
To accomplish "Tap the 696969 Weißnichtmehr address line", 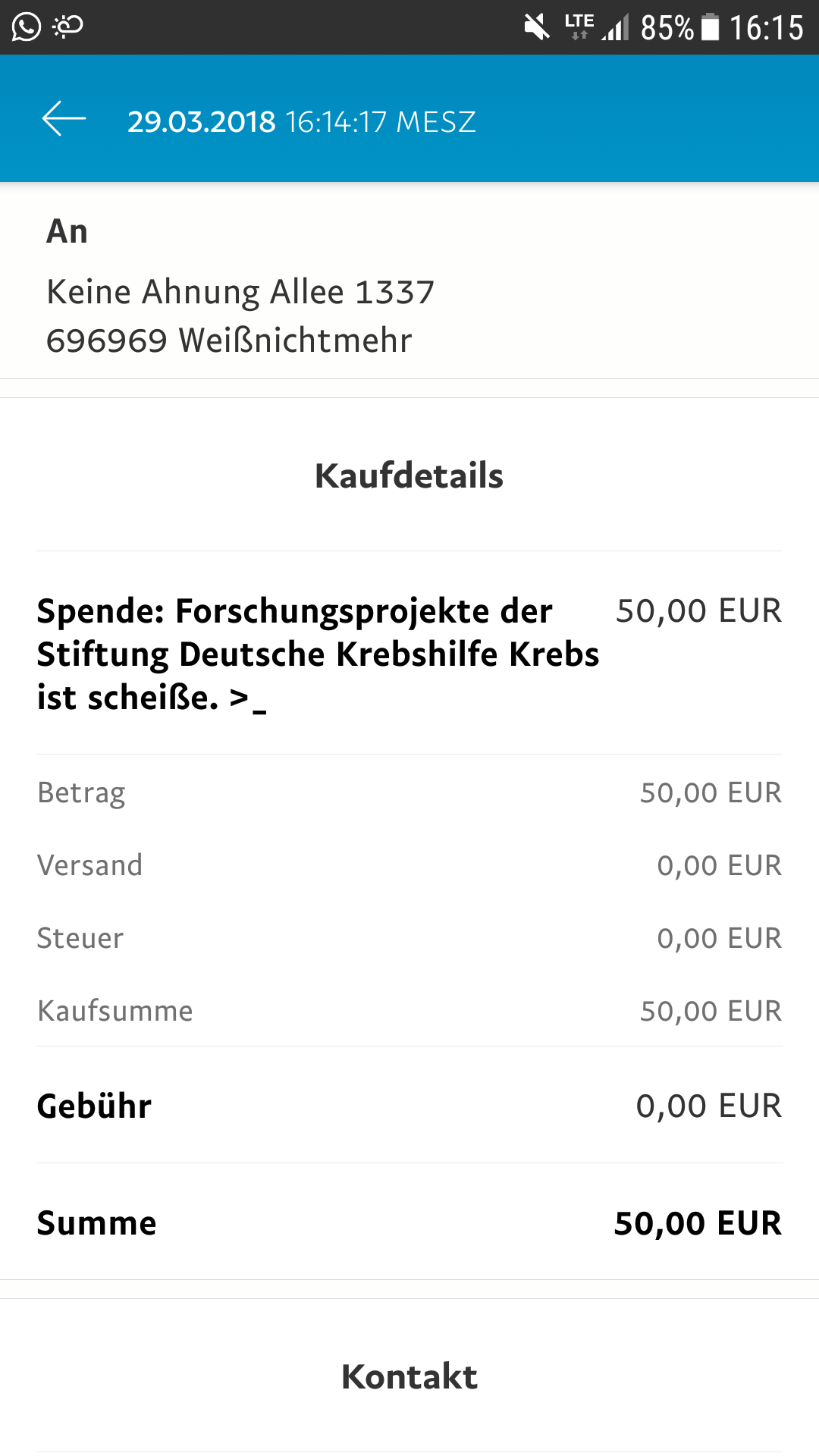I will 229,340.
